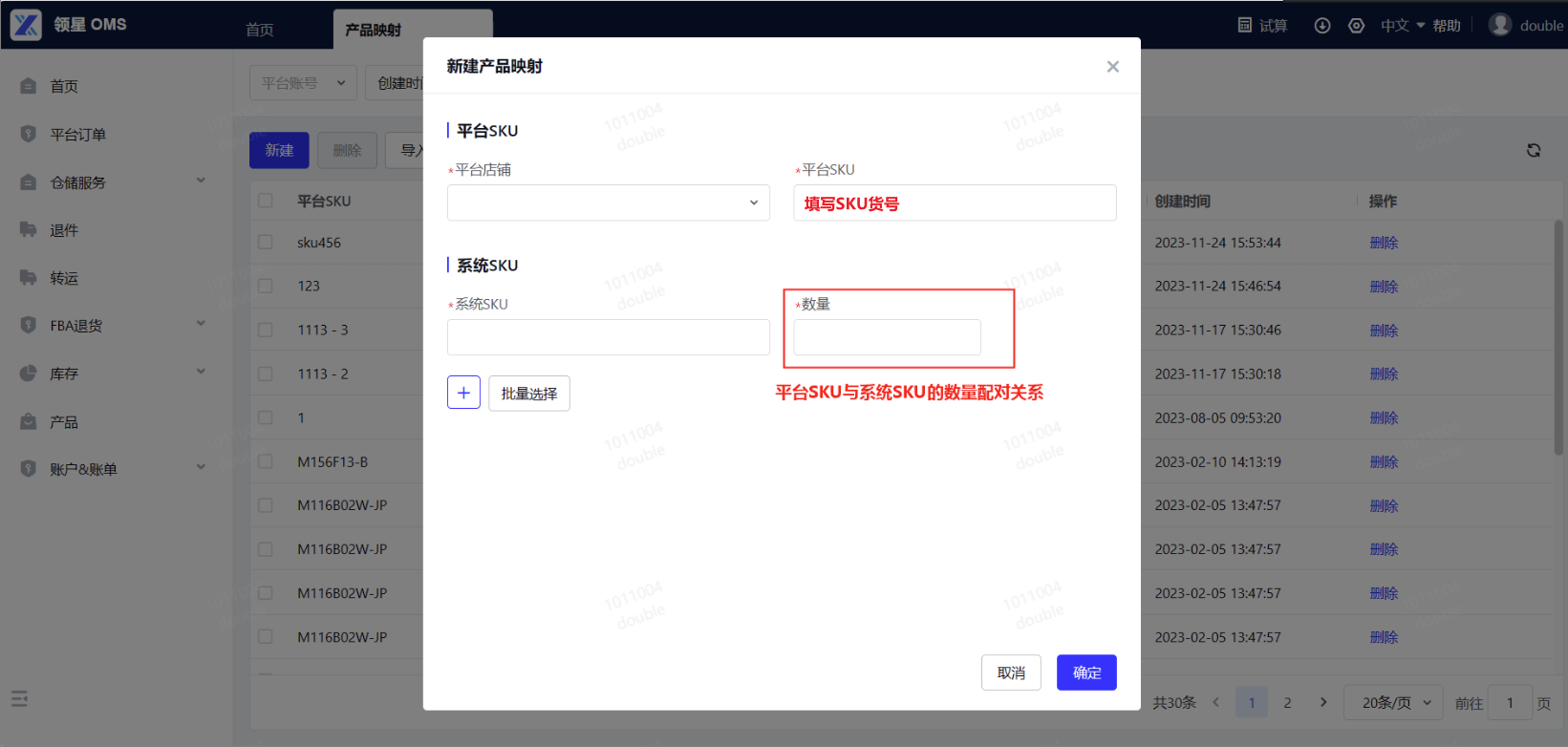Open the 中文 language dropdown
Viewport: 1568px width, 747px height.
1402,26
